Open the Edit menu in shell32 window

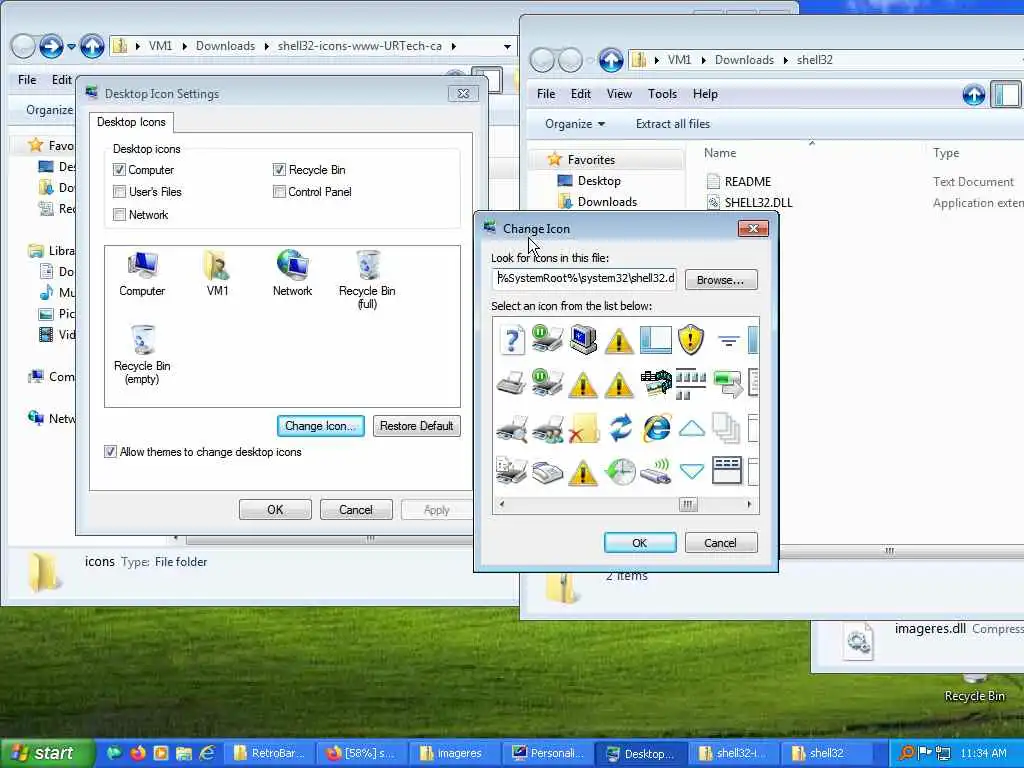click(581, 94)
